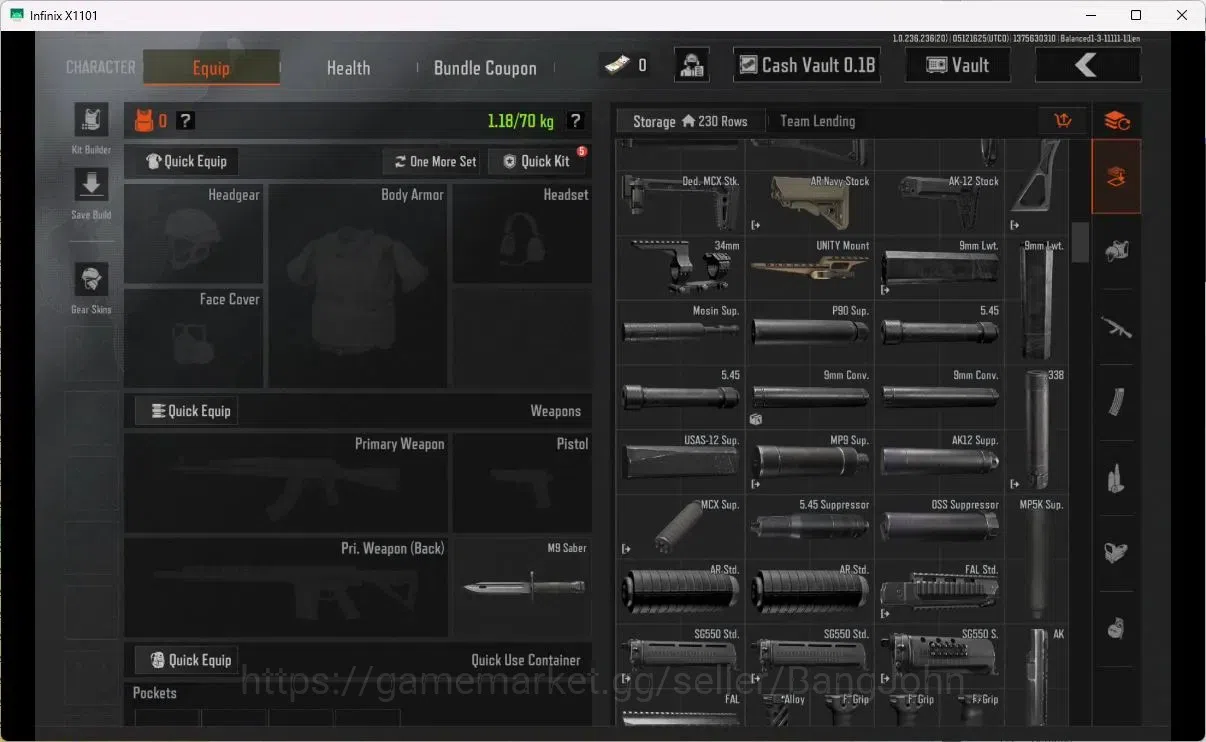Click the help icon next to armor value
This screenshot has height=742, width=1206.
[185, 121]
